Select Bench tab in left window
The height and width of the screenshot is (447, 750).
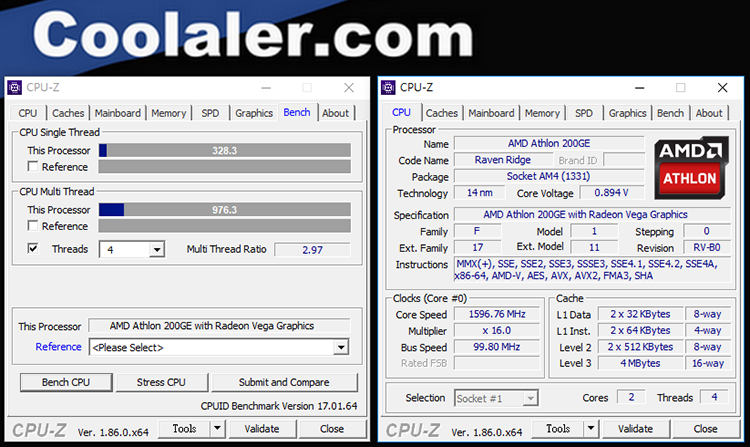click(x=297, y=112)
